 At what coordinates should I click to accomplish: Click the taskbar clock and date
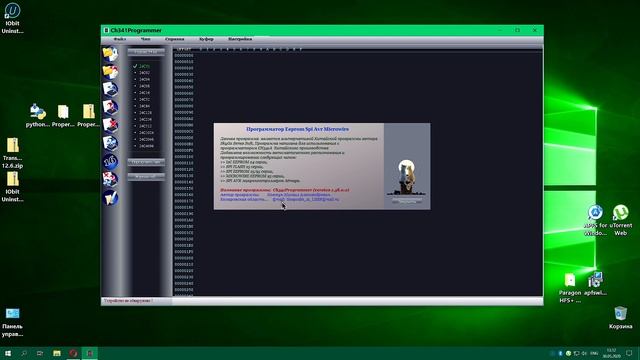tap(611, 353)
